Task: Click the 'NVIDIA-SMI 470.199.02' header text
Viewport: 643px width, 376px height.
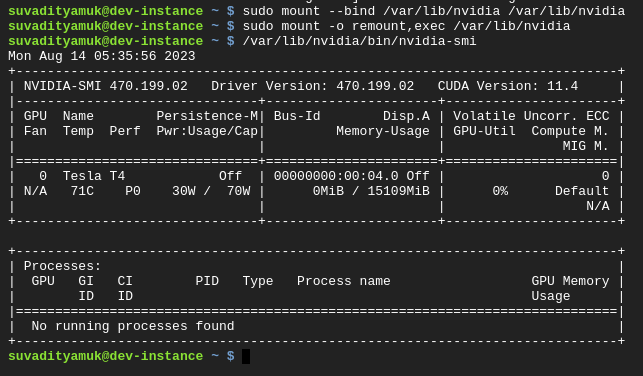Action: click(x=105, y=86)
